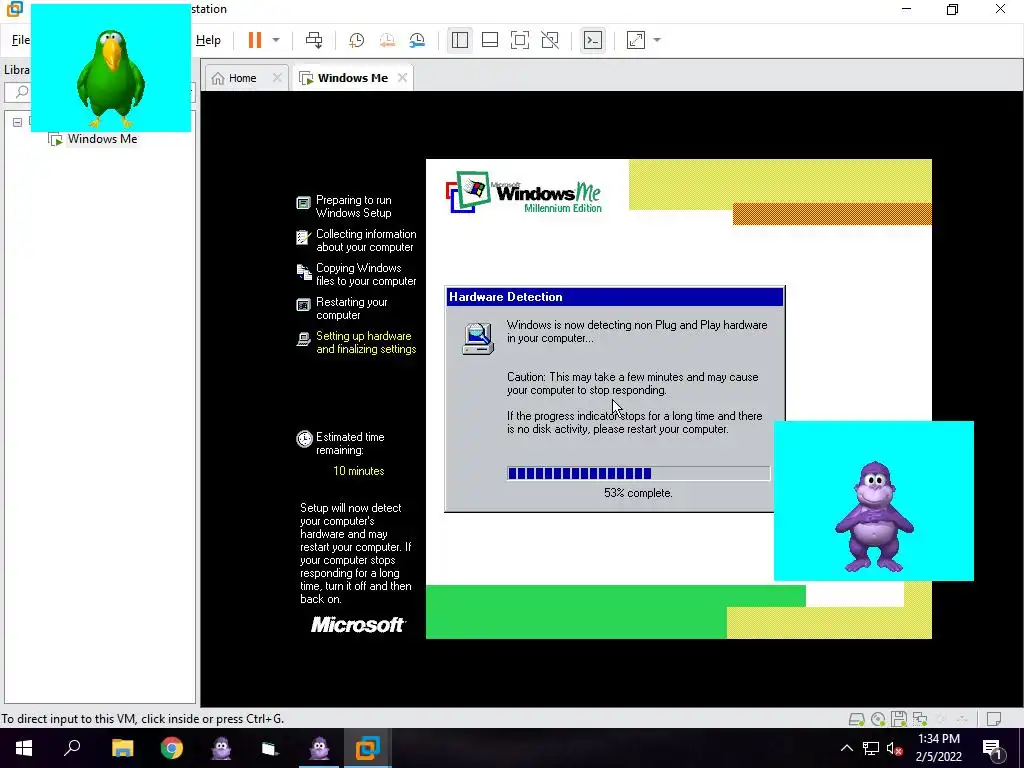Toggle the console view button

pos(592,40)
